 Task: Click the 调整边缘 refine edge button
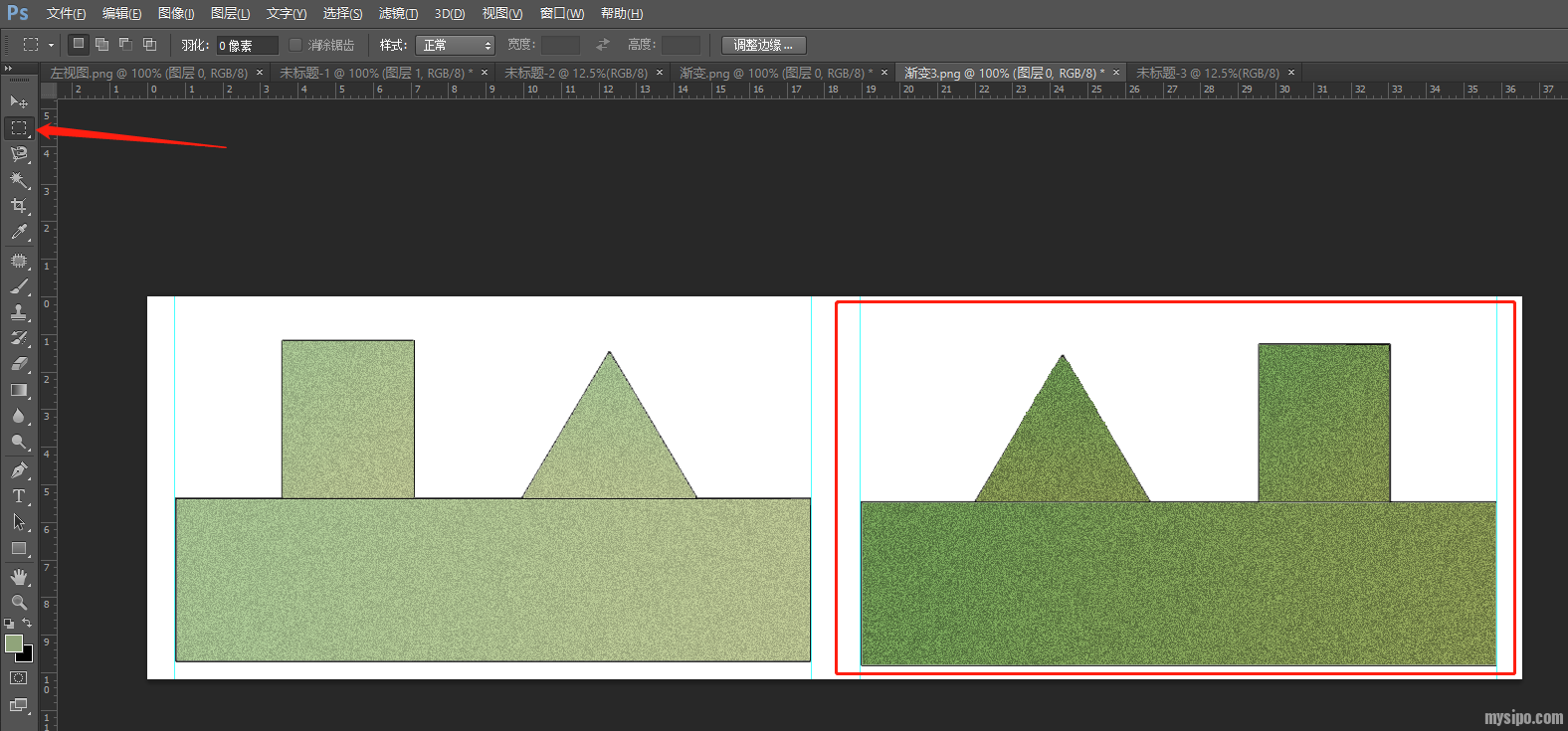763,45
